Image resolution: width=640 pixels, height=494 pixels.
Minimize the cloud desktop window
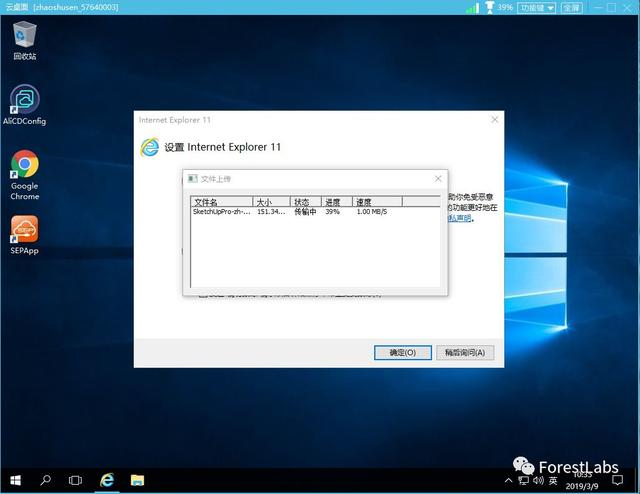[598, 7]
